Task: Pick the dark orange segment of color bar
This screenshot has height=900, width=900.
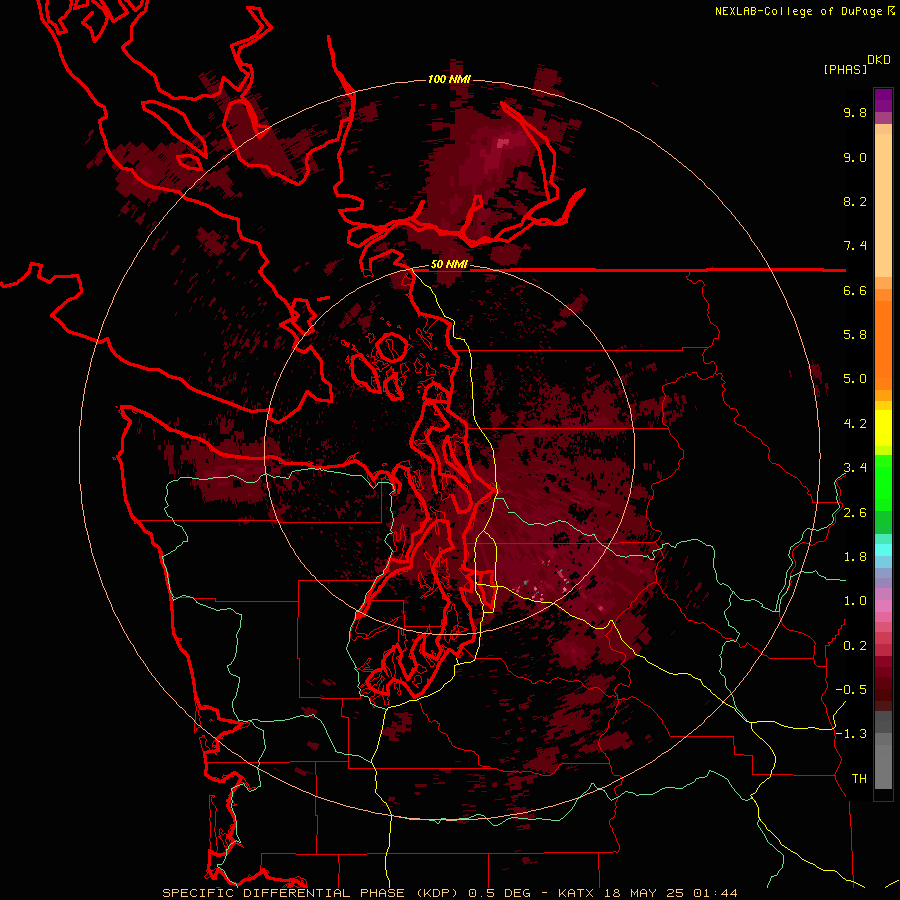Action: pos(883,346)
